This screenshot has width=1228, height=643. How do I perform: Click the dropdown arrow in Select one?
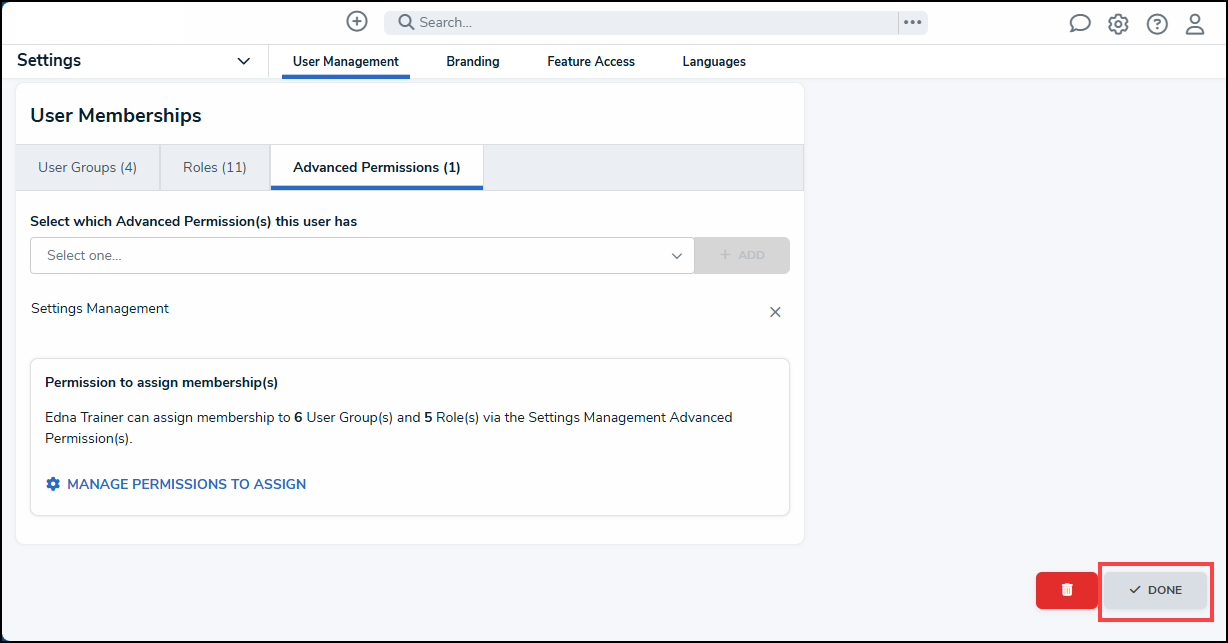click(x=677, y=256)
